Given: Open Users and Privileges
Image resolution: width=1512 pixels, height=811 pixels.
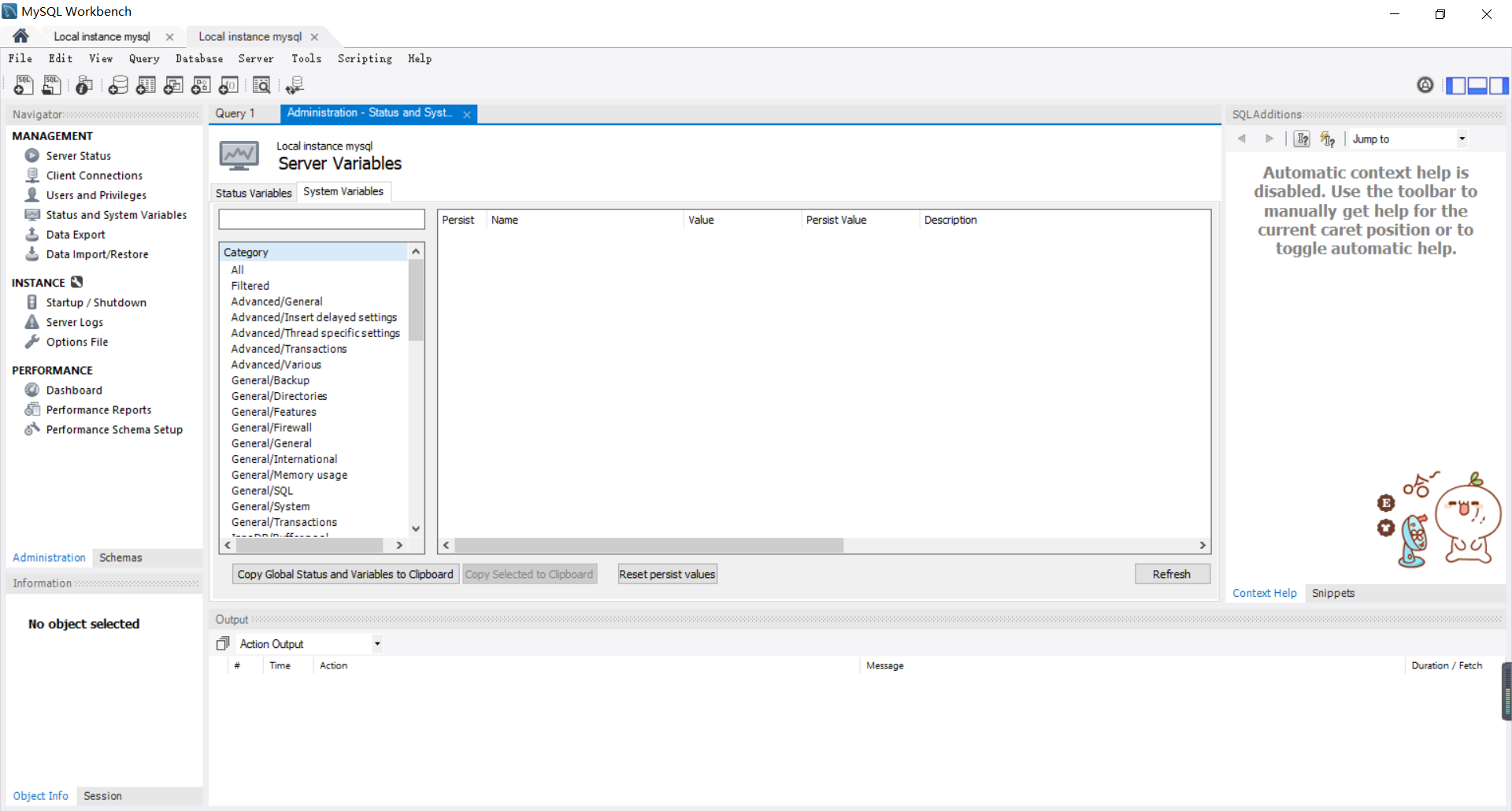Looking at the screenshot, I should [x=96, y=195].
